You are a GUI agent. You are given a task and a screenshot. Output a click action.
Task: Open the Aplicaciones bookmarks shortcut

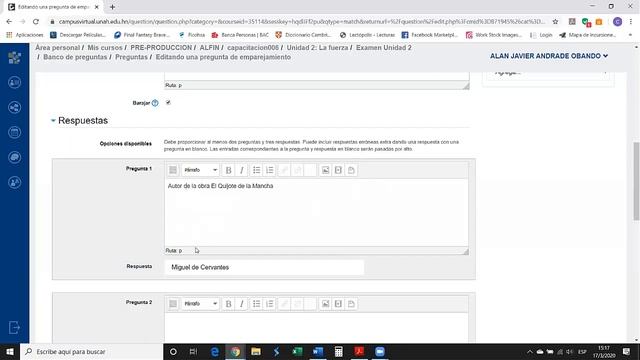pyautogui.click(x=25, y=35)
